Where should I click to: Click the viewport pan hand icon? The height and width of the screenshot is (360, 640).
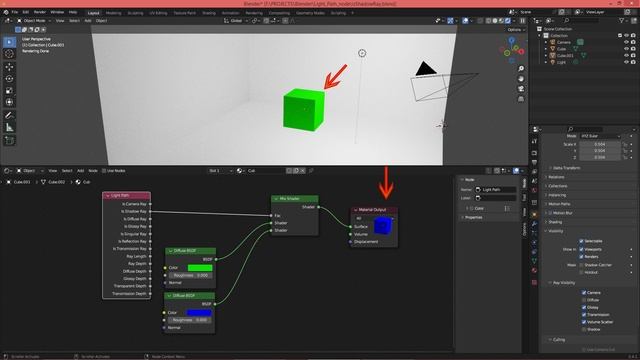pyautogui.click(x=521, y=79)
